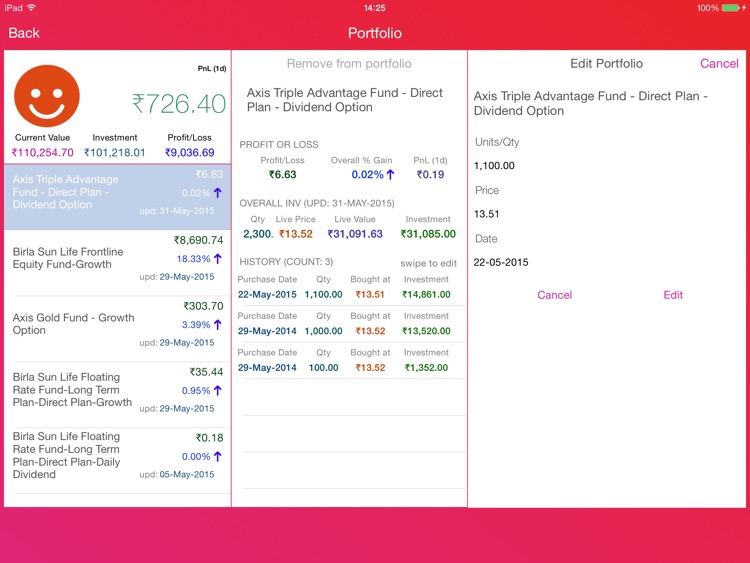The image size is (750, 563).
Task: Select history row dated 22-May-2015
Action: [x=351, y=287]
